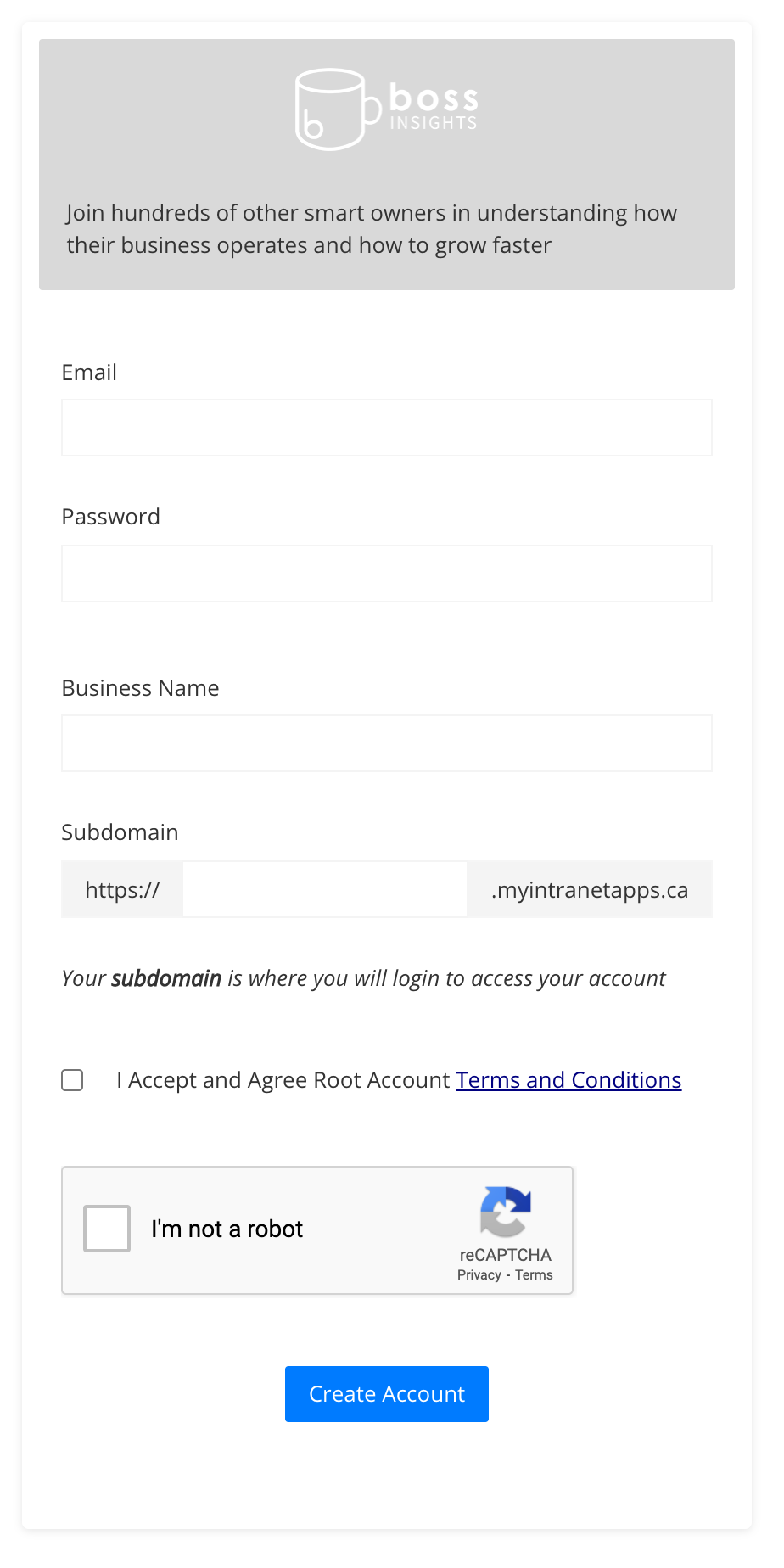Click the Subdomain field label

coord(120,832)
